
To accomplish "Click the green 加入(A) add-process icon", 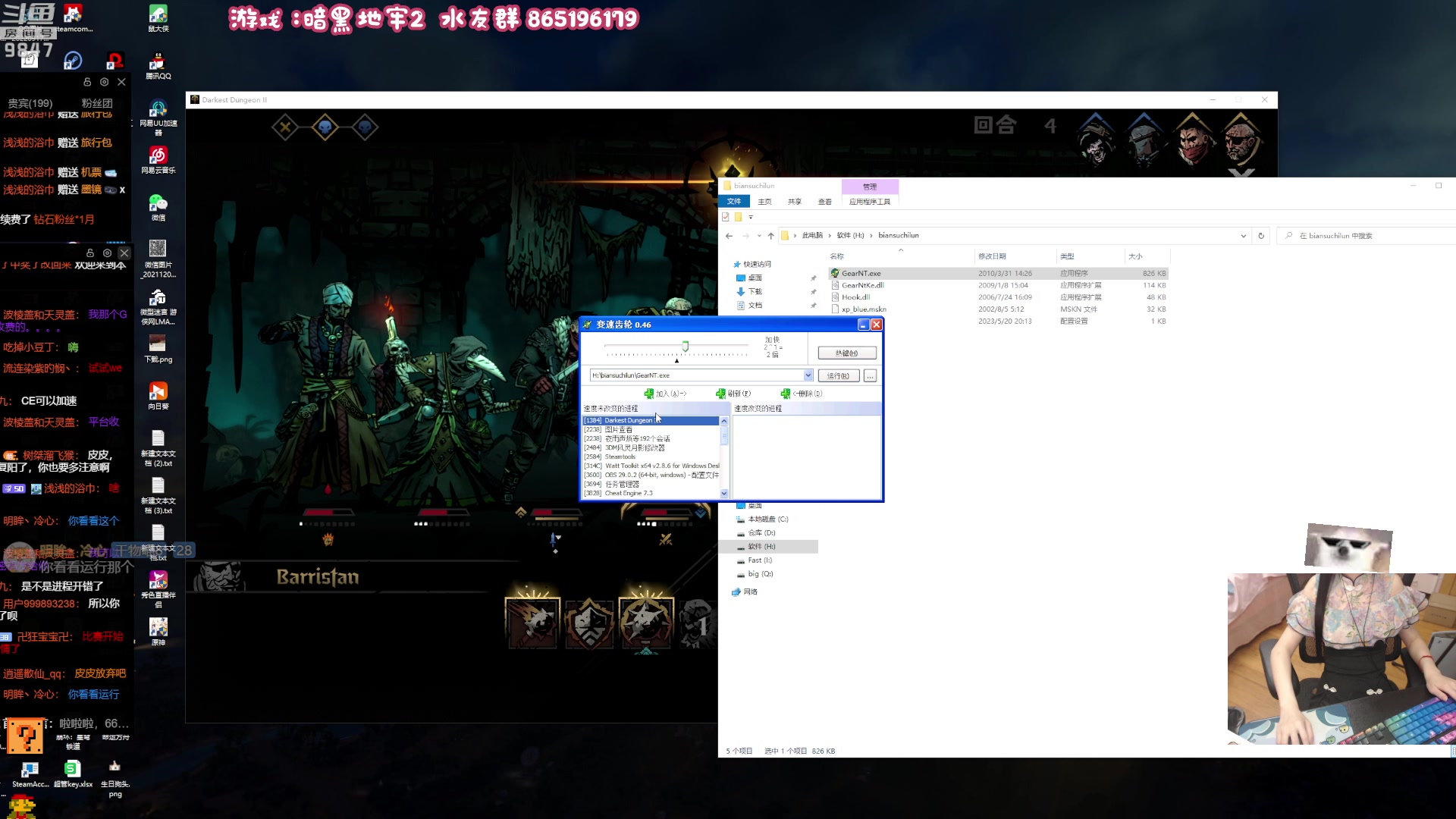I will click(x=648, y=394).
